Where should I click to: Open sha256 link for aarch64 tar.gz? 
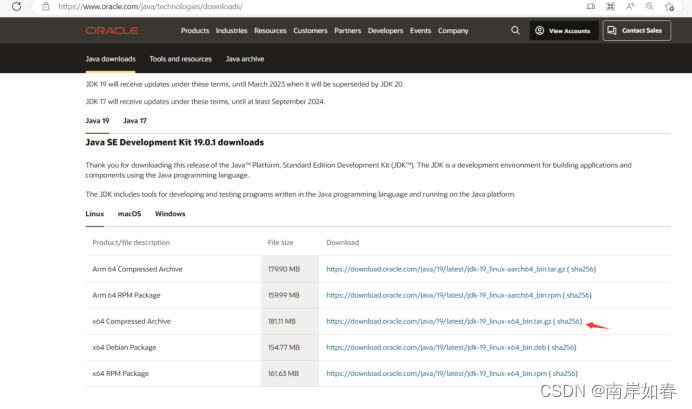(582, 269)
